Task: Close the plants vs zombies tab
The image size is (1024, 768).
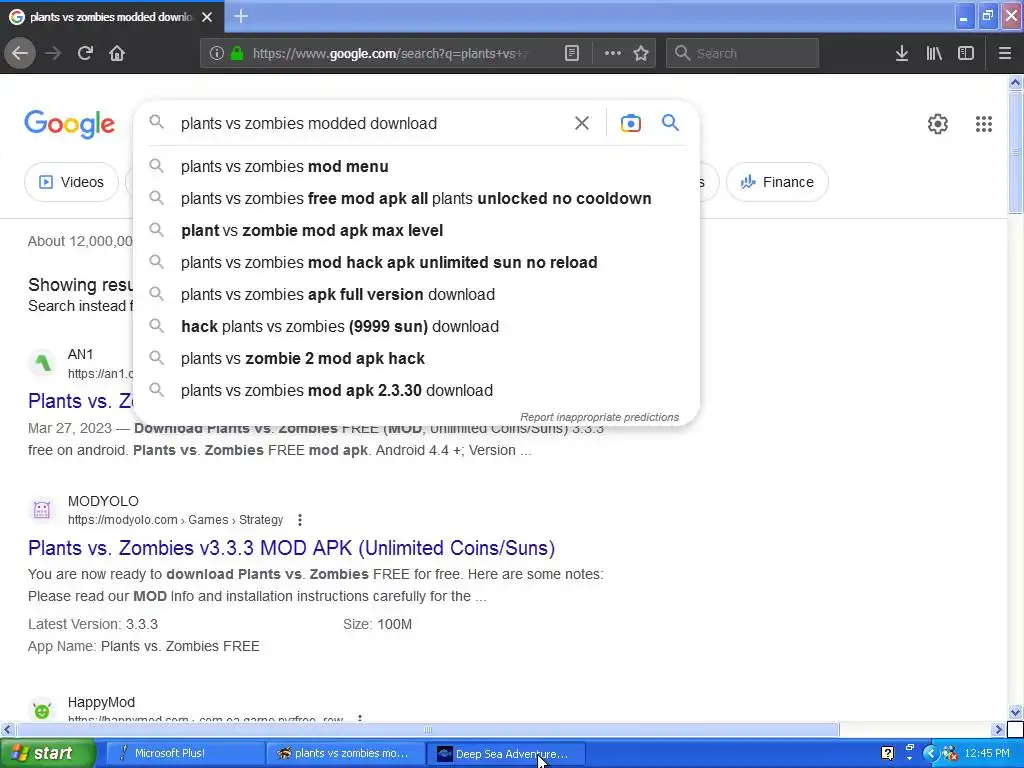Action: [x=207, y=17]
